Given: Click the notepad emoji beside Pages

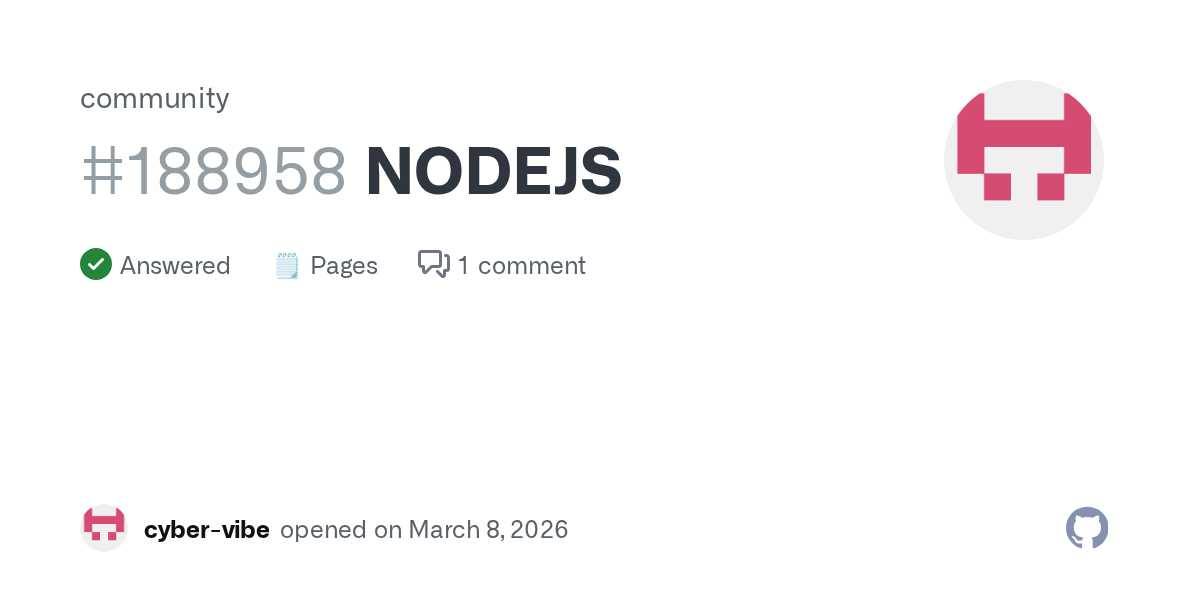Looking at the screenshot, I should pyautogui.click(x=287, y=266).
